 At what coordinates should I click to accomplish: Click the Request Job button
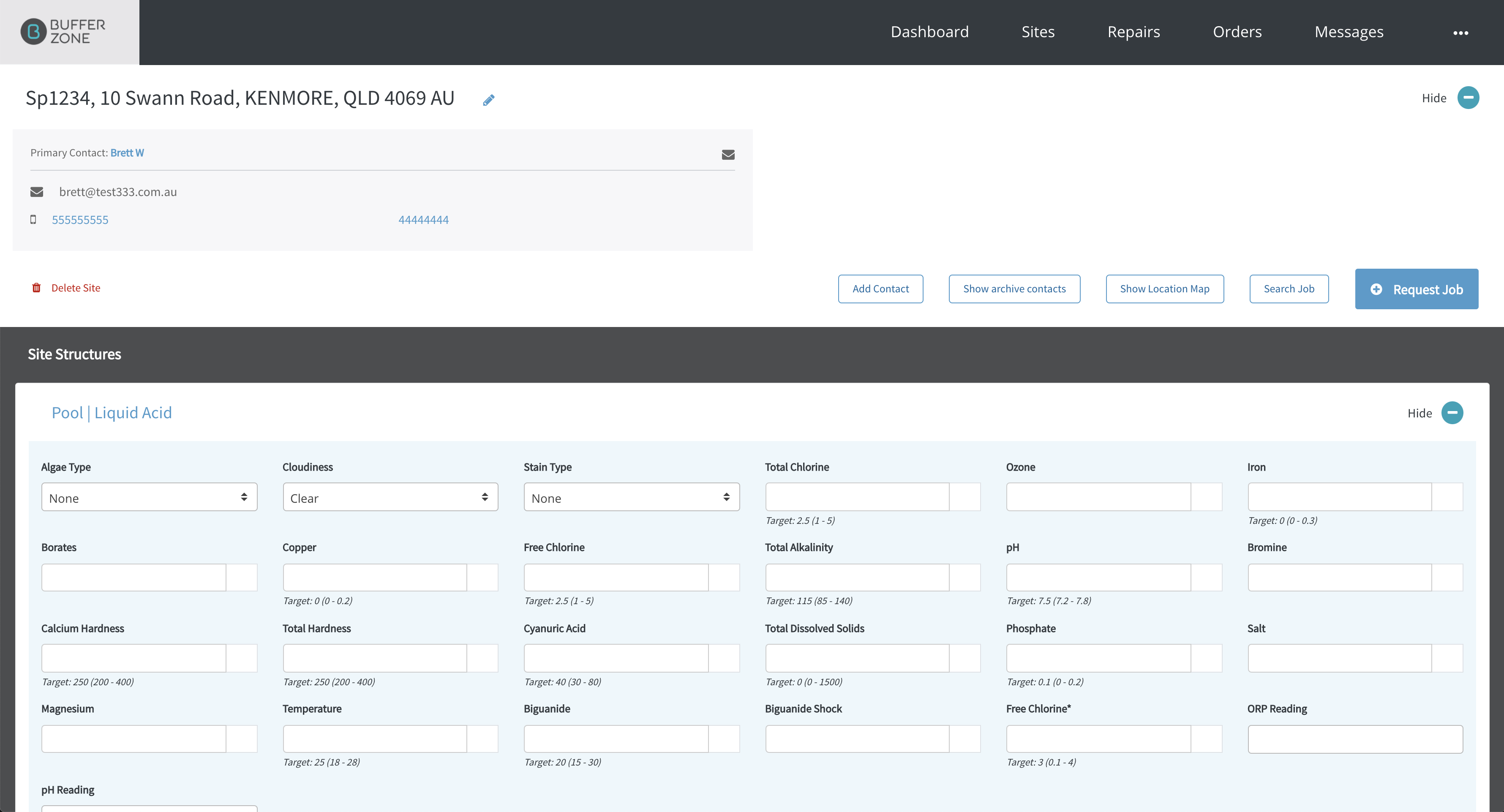1417,289
